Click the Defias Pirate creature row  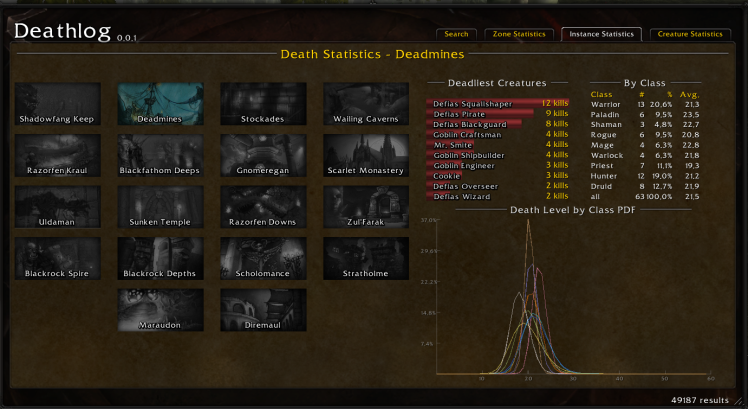pos(498,114)
